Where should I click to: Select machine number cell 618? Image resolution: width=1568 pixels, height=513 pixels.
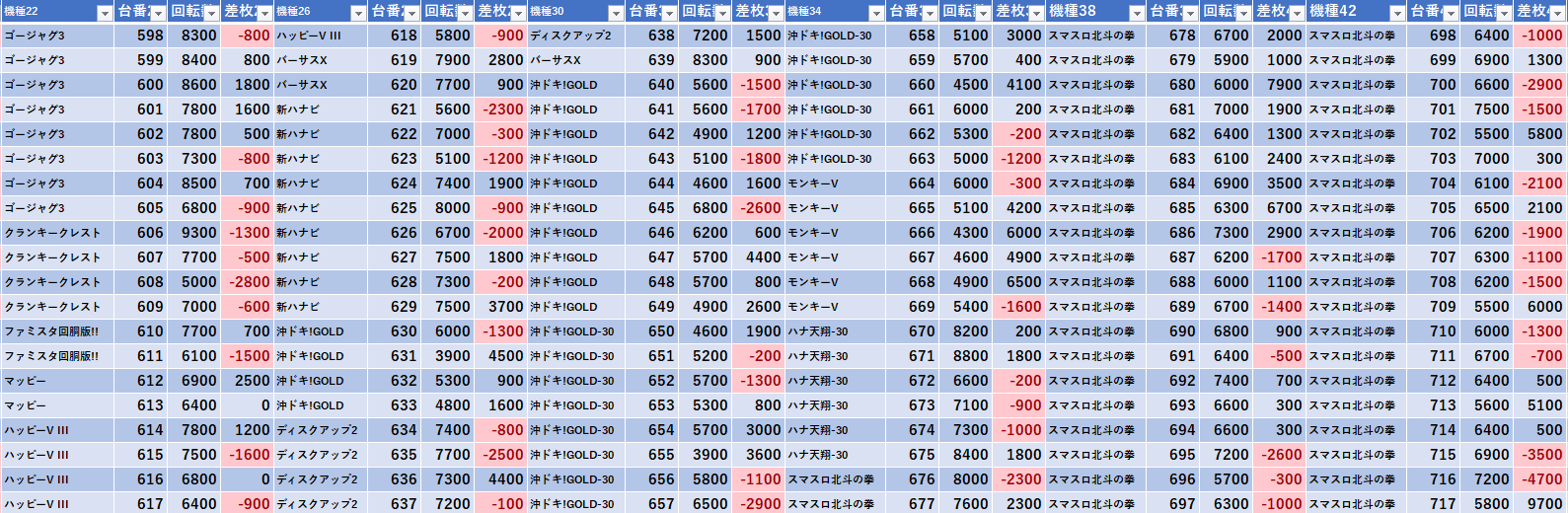pos(395,36)
